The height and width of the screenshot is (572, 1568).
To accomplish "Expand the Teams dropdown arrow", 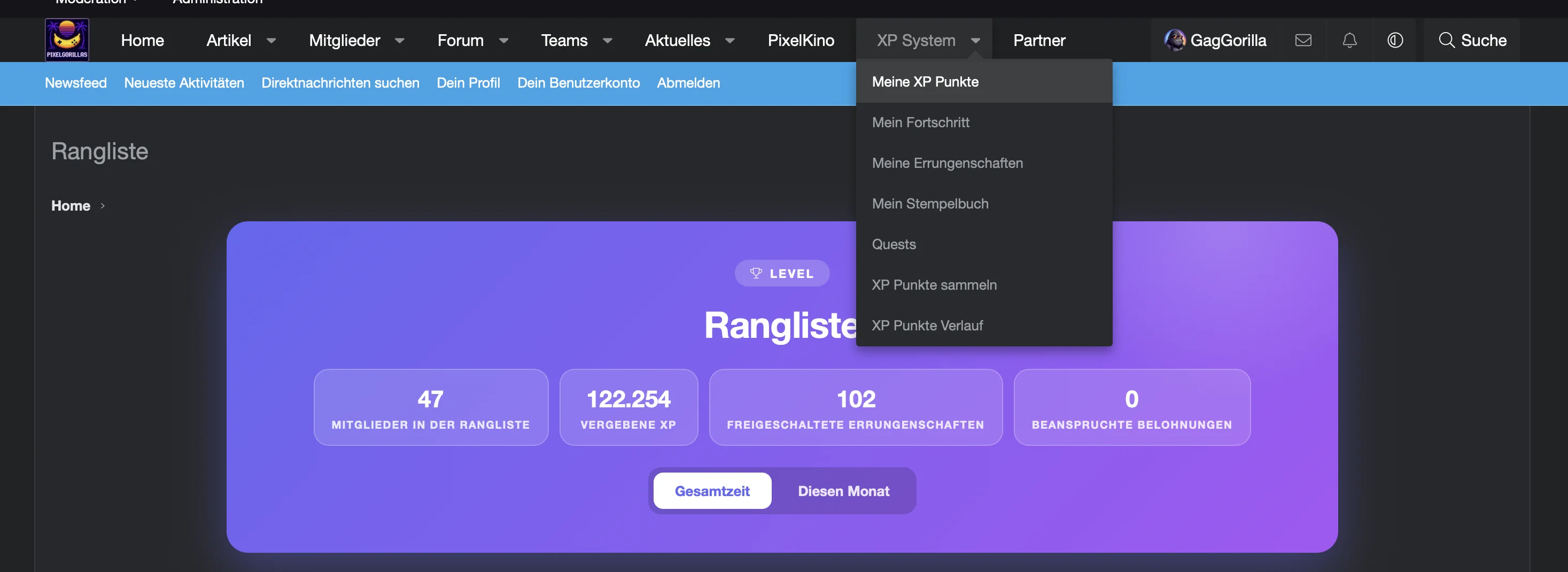I will (x=607, y=41).
